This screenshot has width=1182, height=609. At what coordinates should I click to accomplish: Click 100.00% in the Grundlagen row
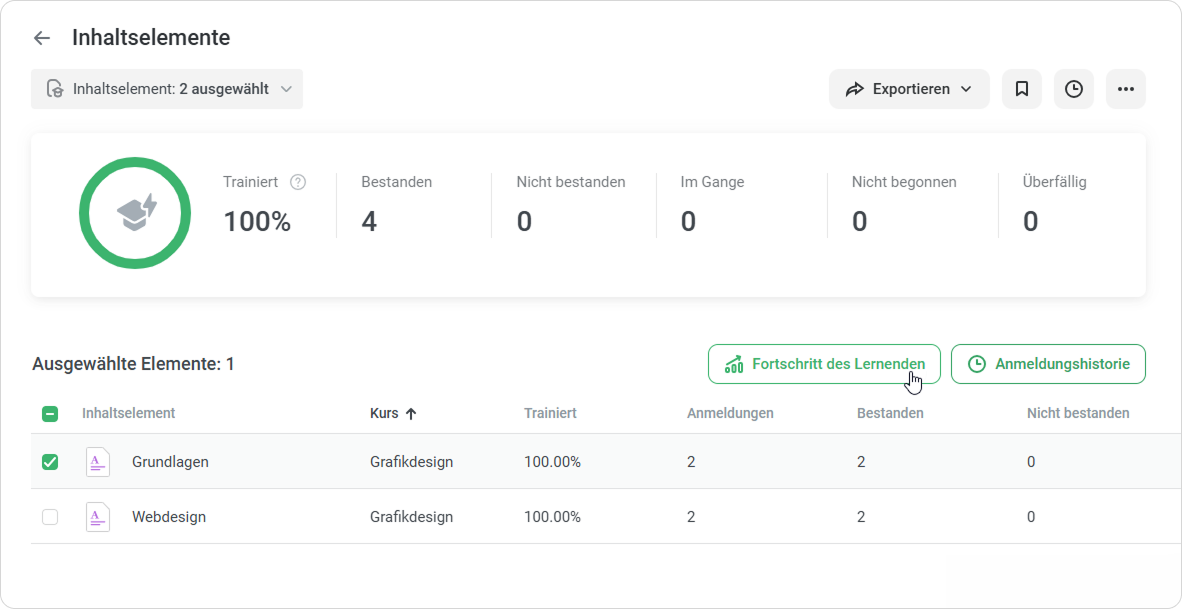(553, 462)
